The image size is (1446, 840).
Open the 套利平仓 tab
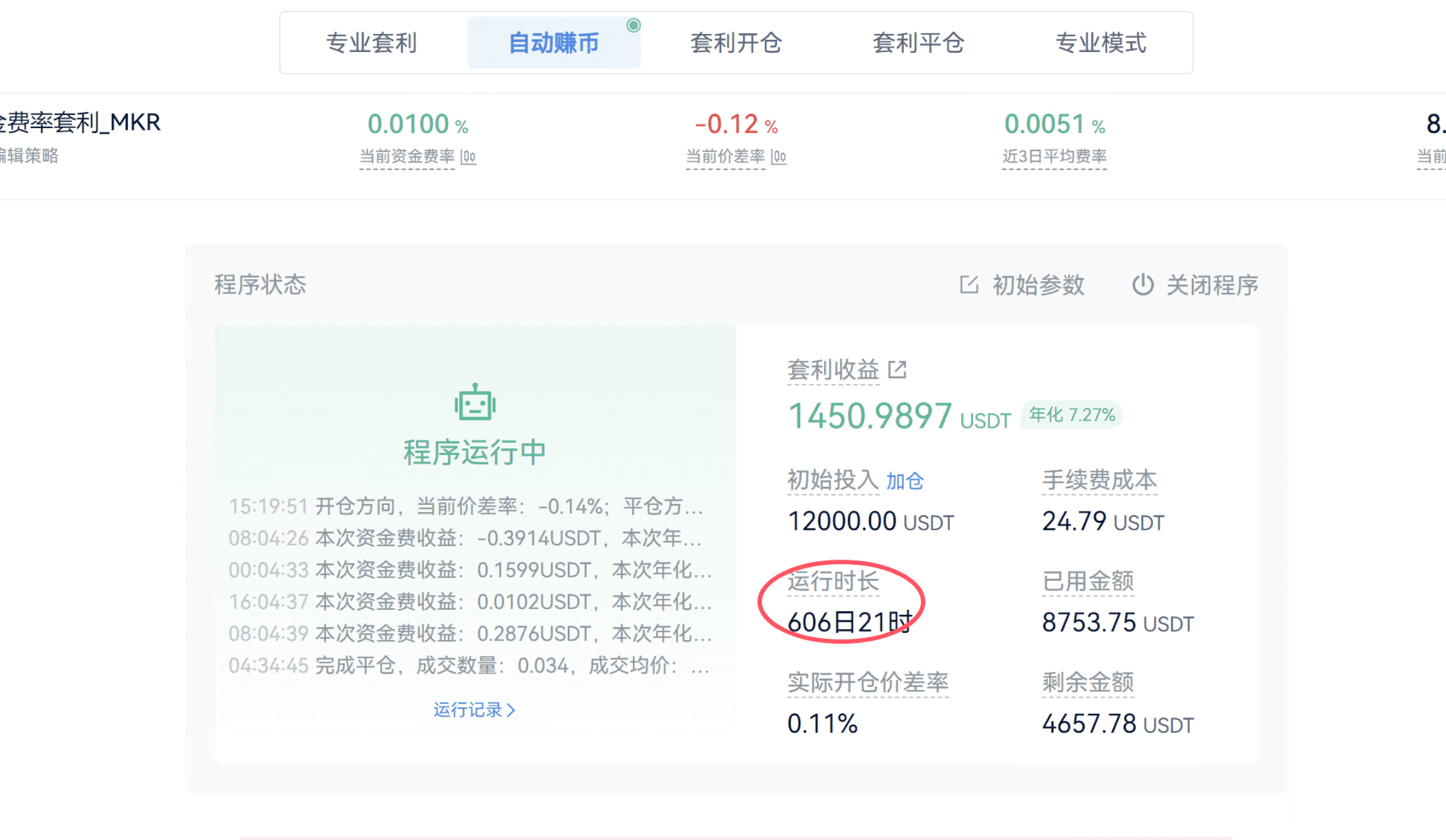point(918,43)
